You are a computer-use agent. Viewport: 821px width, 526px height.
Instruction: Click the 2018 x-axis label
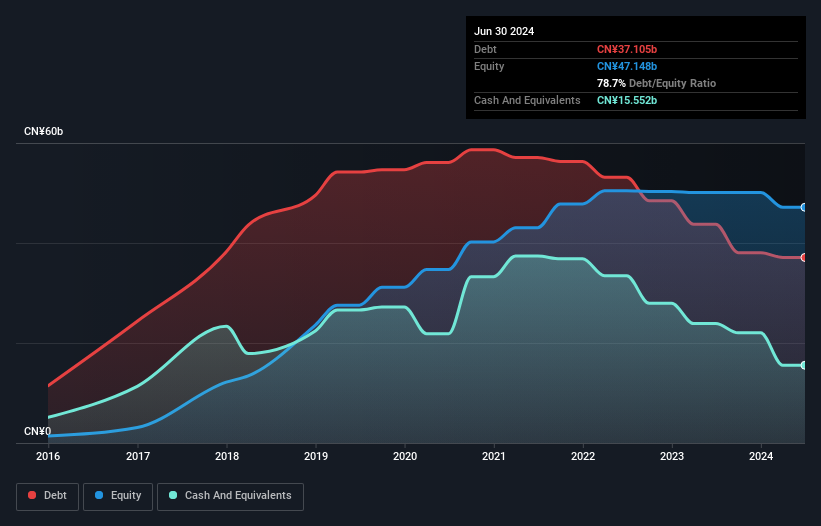(x=227, y=456)
